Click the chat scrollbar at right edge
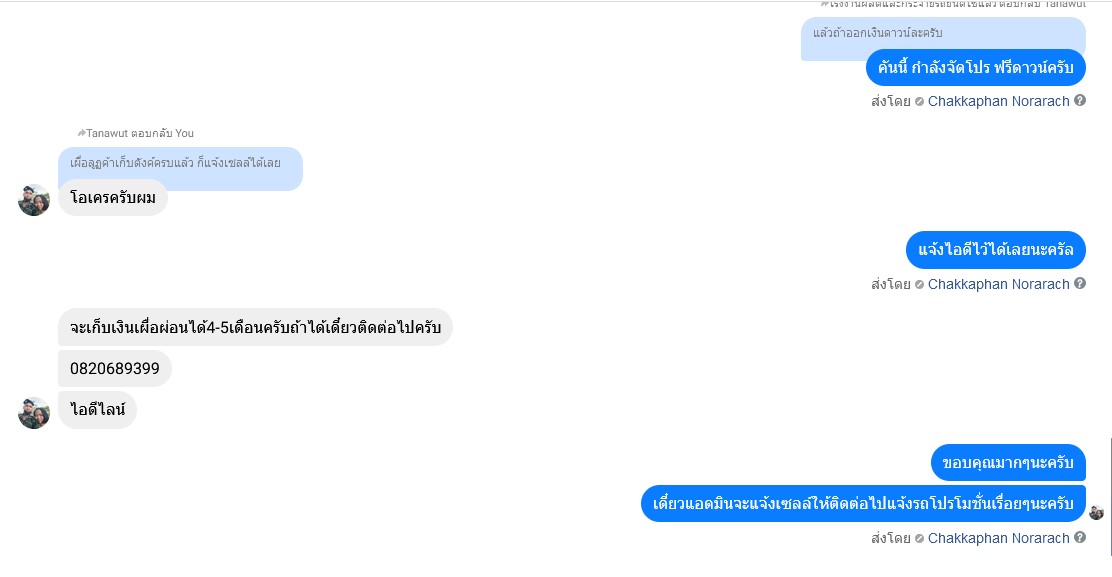 [x=1110, y=496]
